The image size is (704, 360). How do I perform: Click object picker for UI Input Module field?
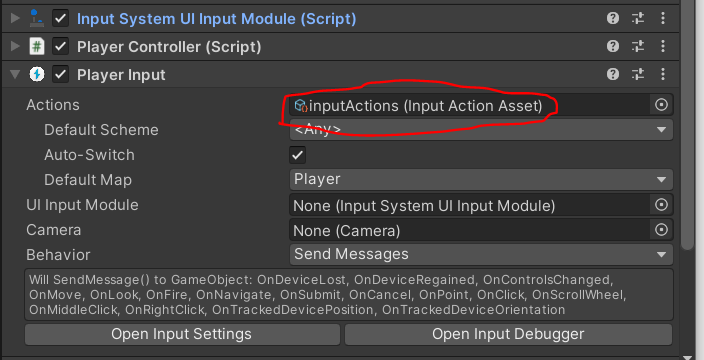coord(661,205)
